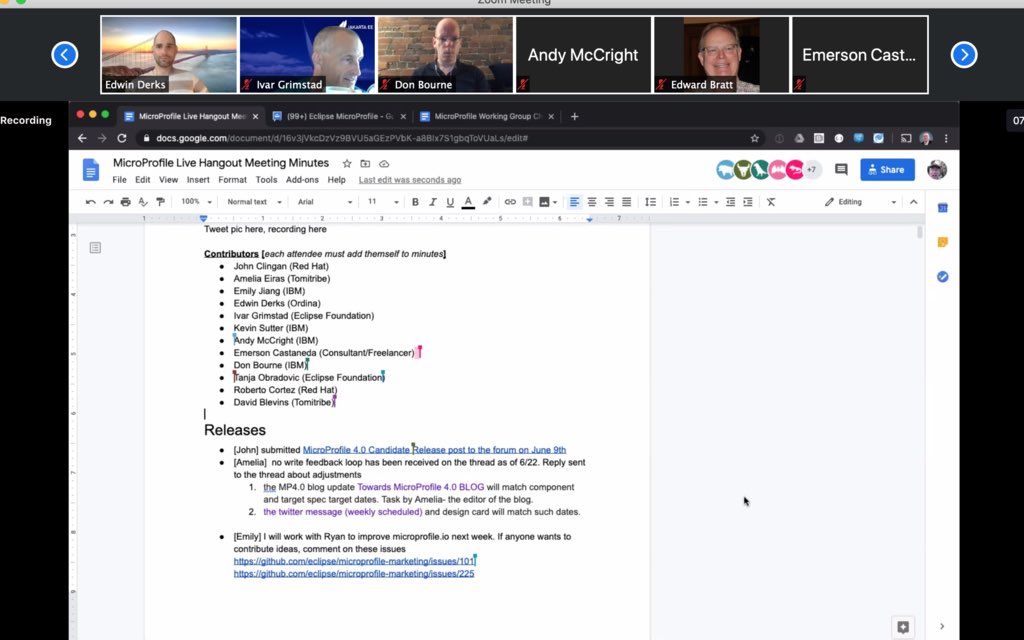The height and width of the screenshot is (640, 1024).
Task: Print the document via printer icon
Action: 125,202
